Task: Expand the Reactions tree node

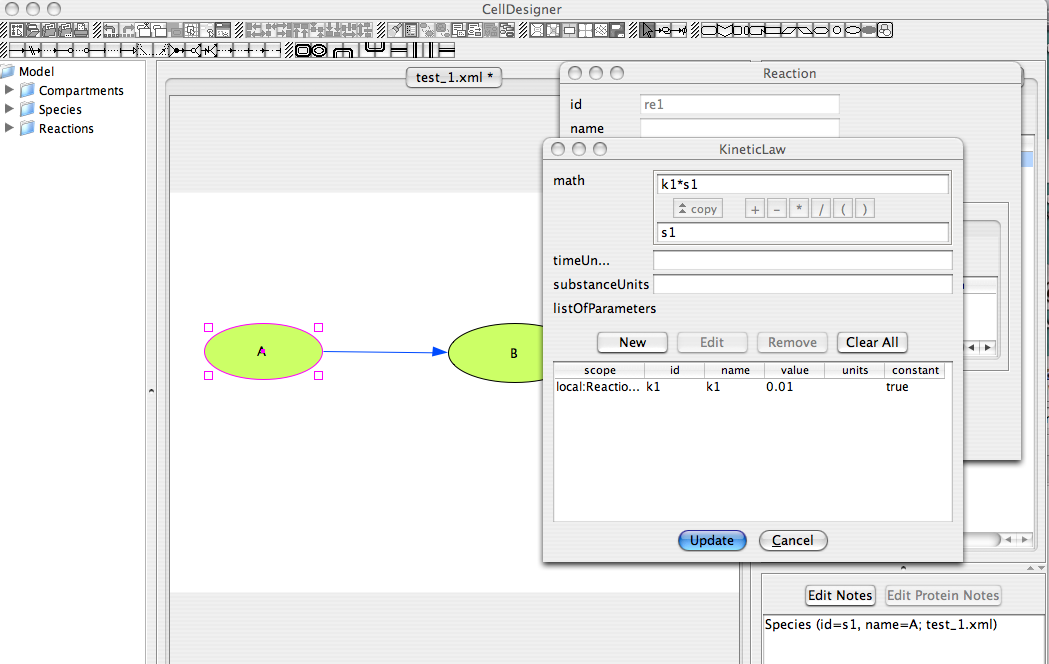Action: point(10,128)
